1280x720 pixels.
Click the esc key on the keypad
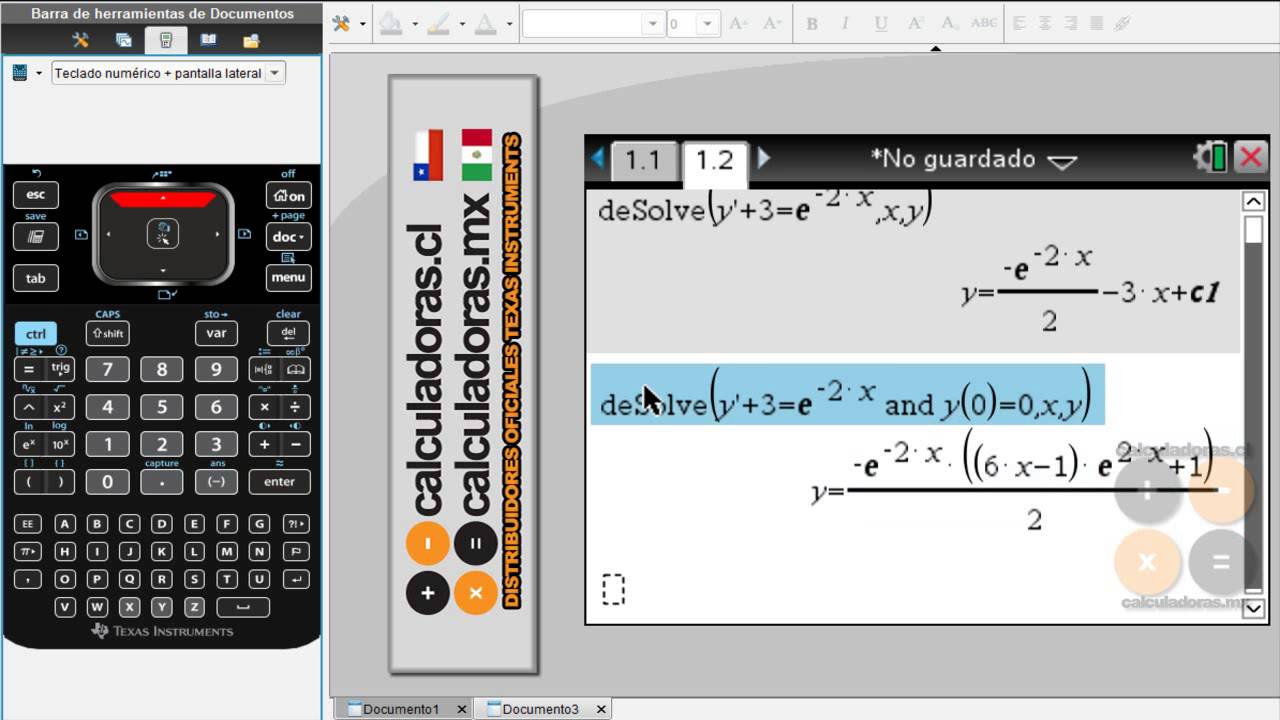pyautogui.click(x=35, y=195)
